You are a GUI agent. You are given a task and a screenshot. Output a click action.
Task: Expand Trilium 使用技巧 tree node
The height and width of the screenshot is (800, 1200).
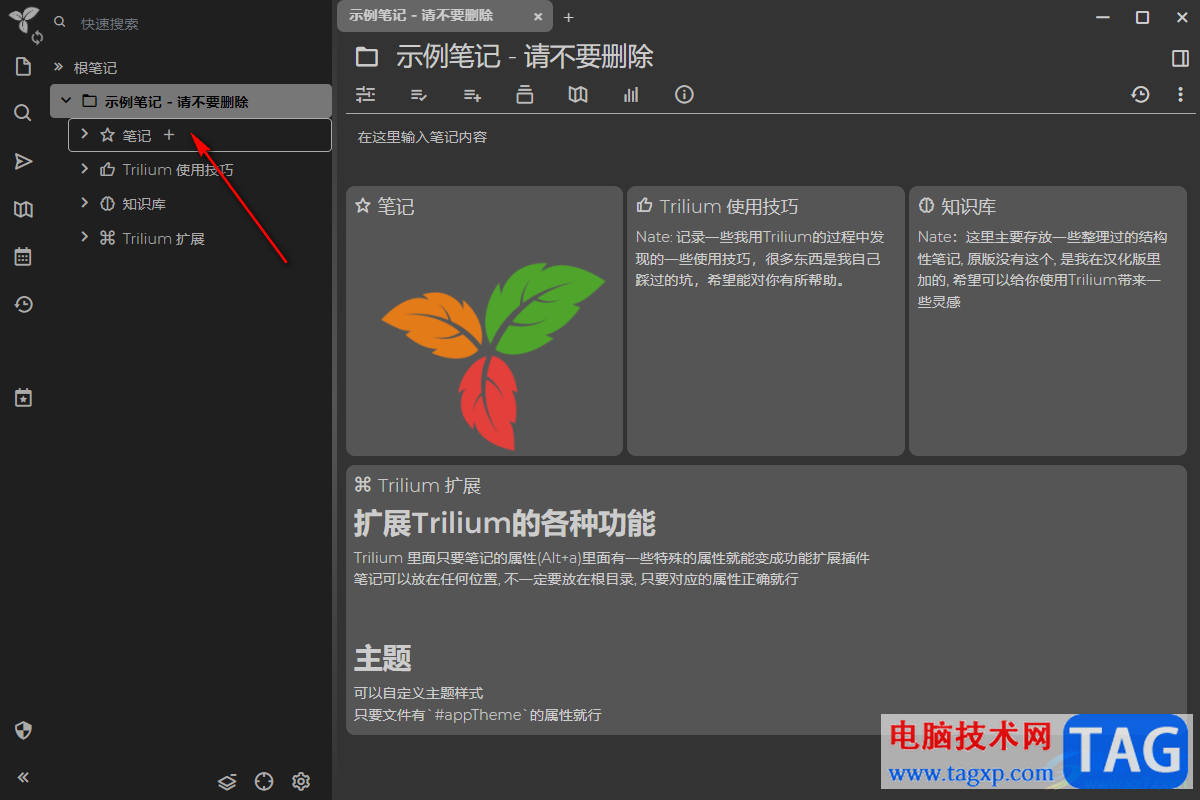tap(85, 169)
